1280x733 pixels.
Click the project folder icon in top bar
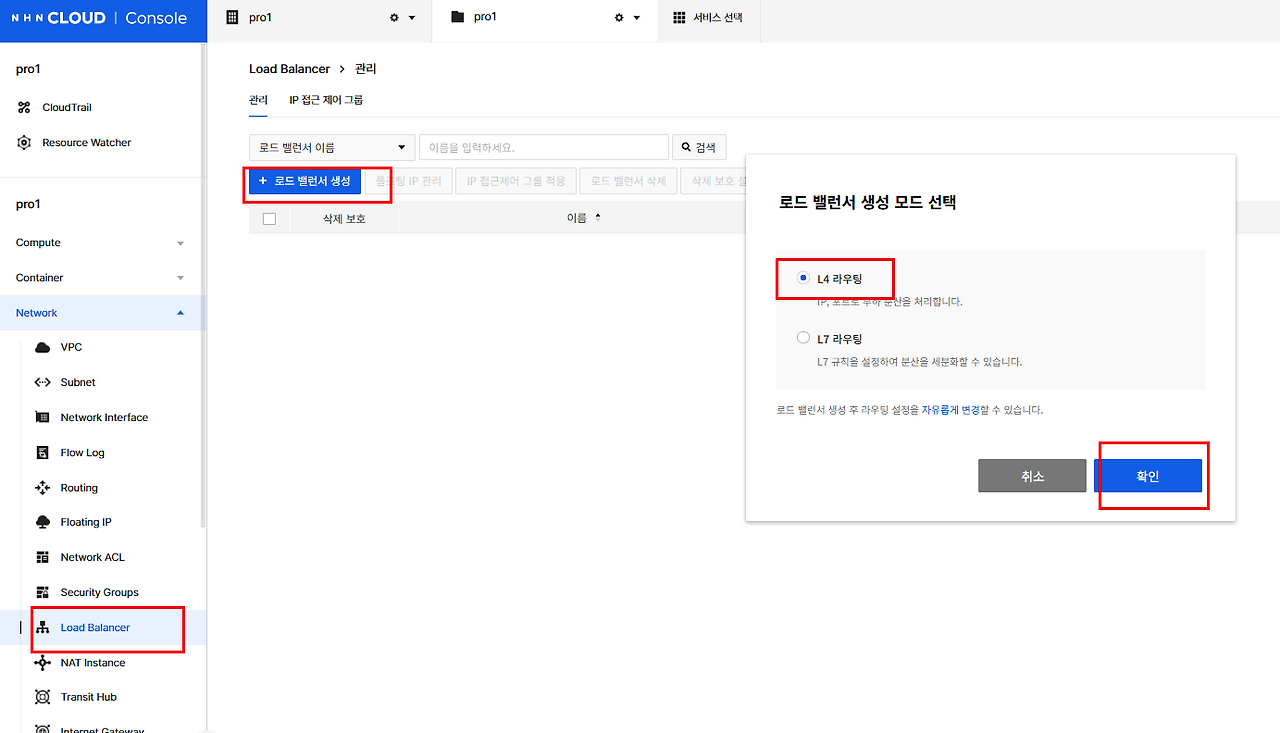click(x=458, y=17)
